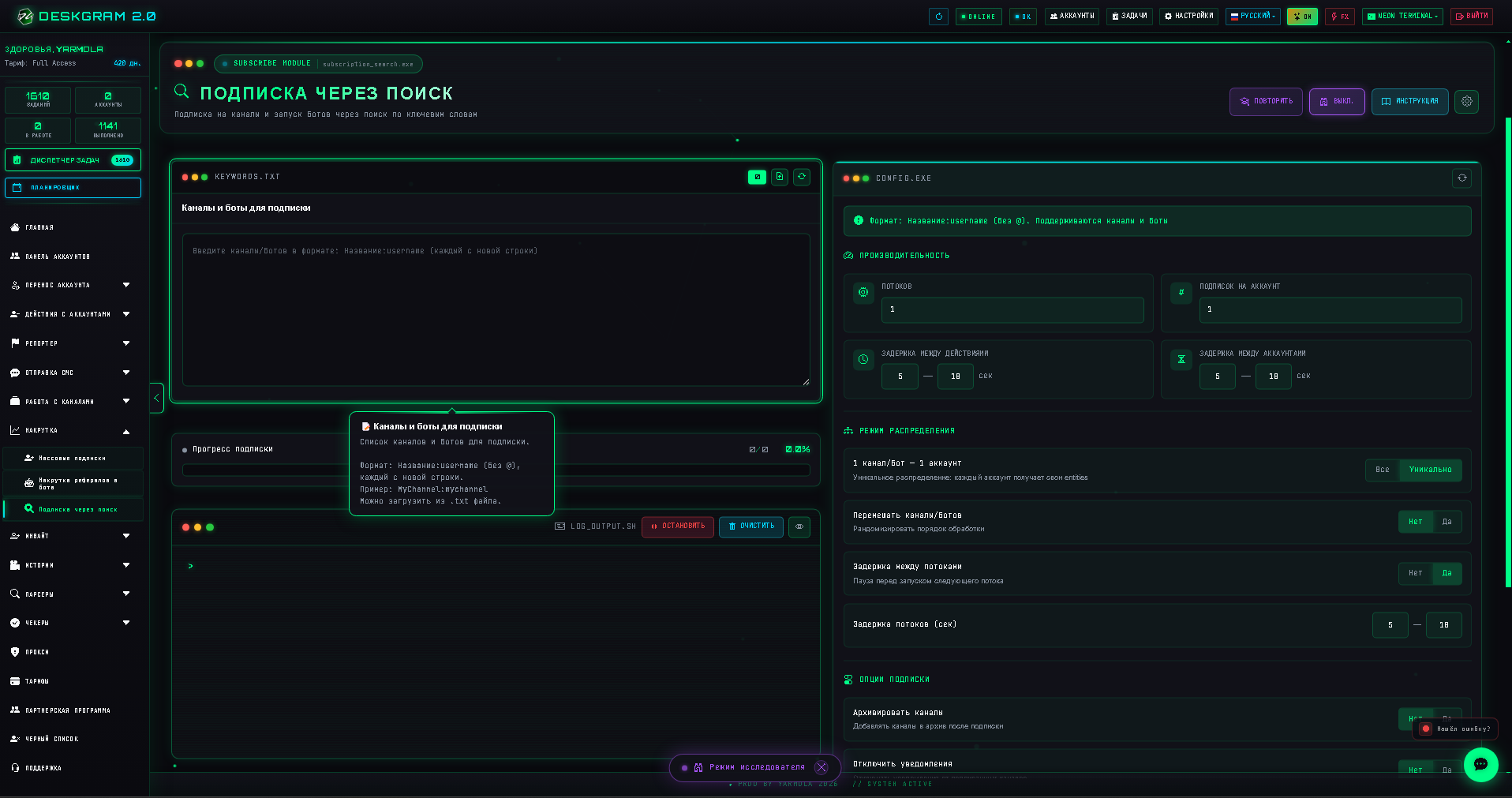1512x798 pixels.
Task: Set Задержка между потоками to Нет
Action: pos(1415,573)
